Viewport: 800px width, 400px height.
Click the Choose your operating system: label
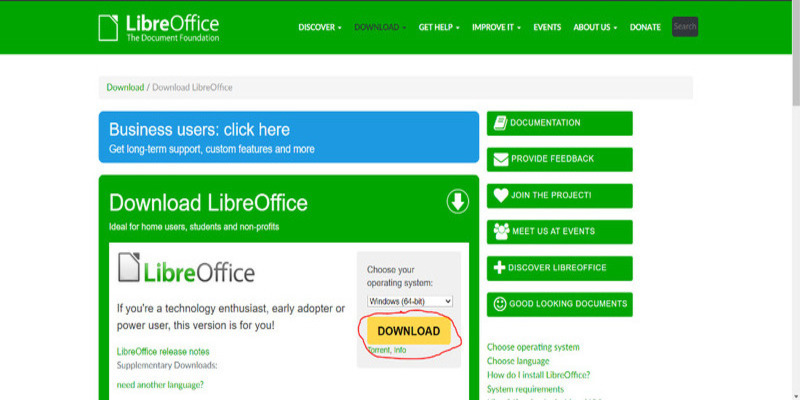[x=399, y=276]
